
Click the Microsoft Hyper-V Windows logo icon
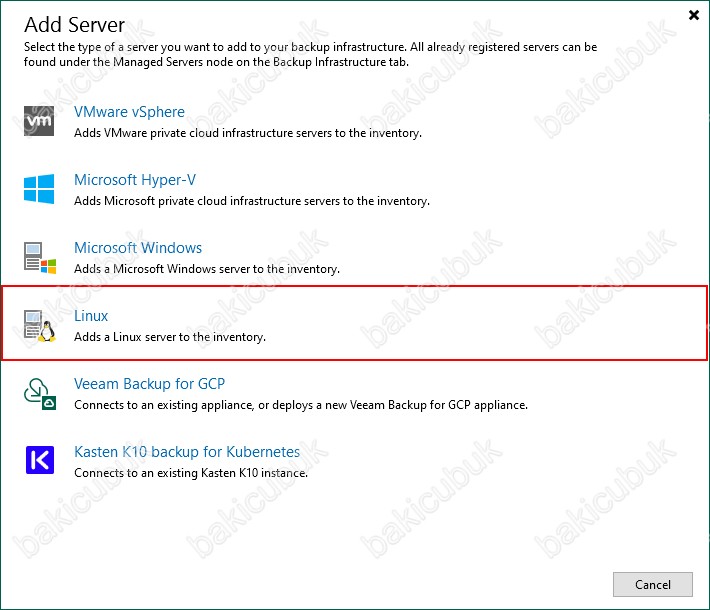click(x=39, y=189)
